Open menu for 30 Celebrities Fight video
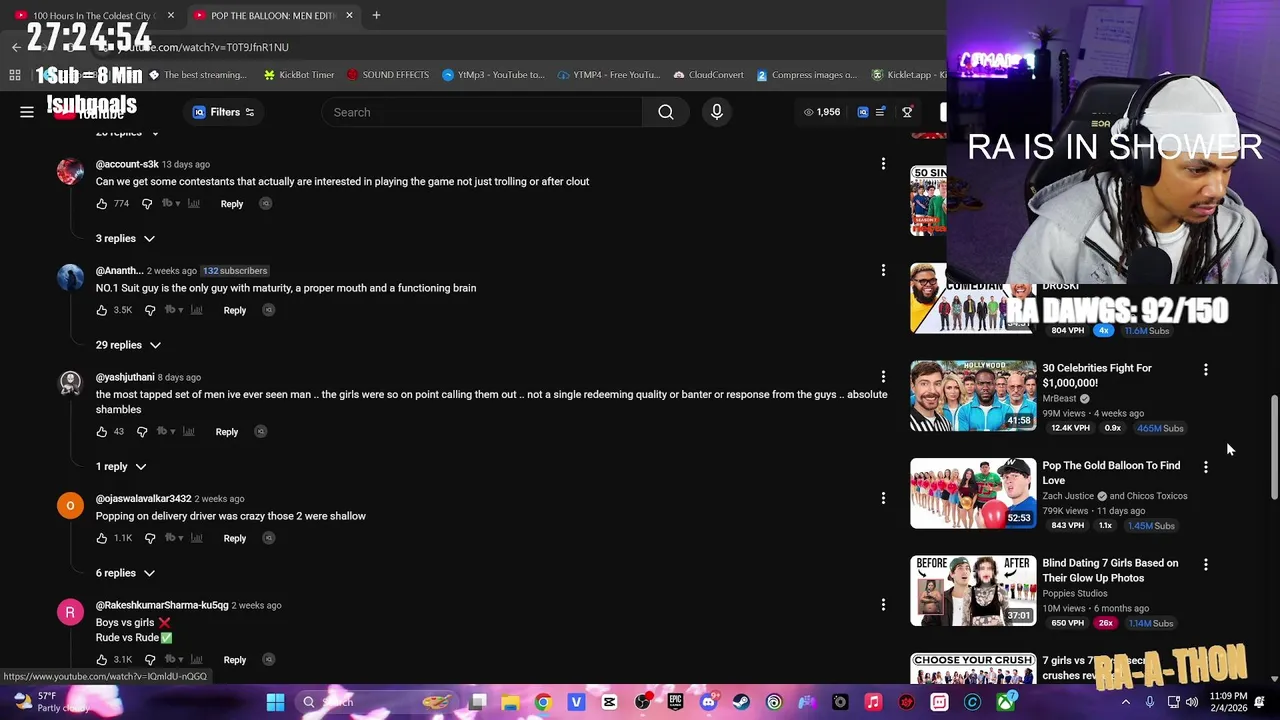This screenshot has height=720, width=1280. pos(1205,370)
